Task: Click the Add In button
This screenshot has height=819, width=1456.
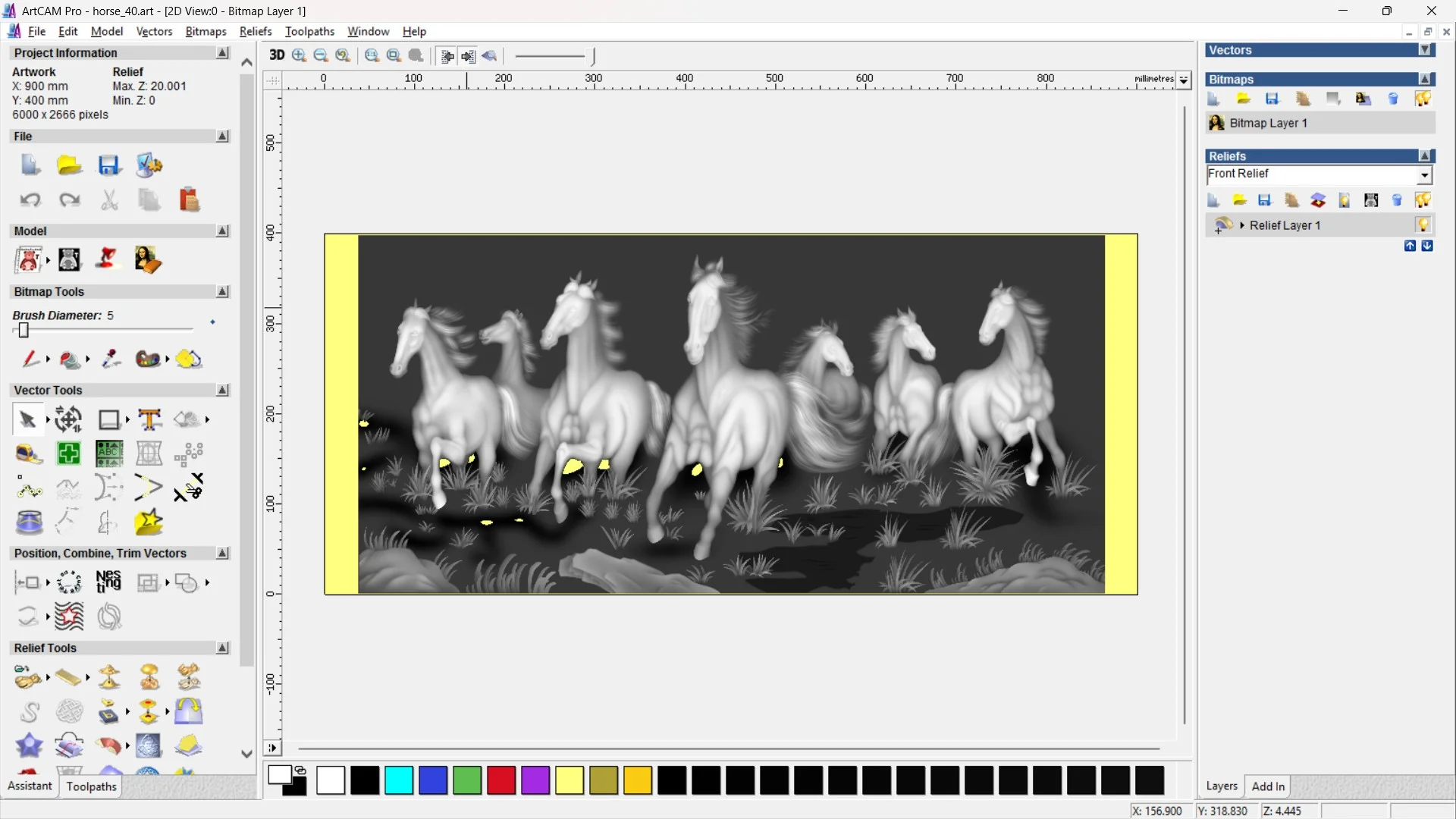Action: [x=1269, y=786]
